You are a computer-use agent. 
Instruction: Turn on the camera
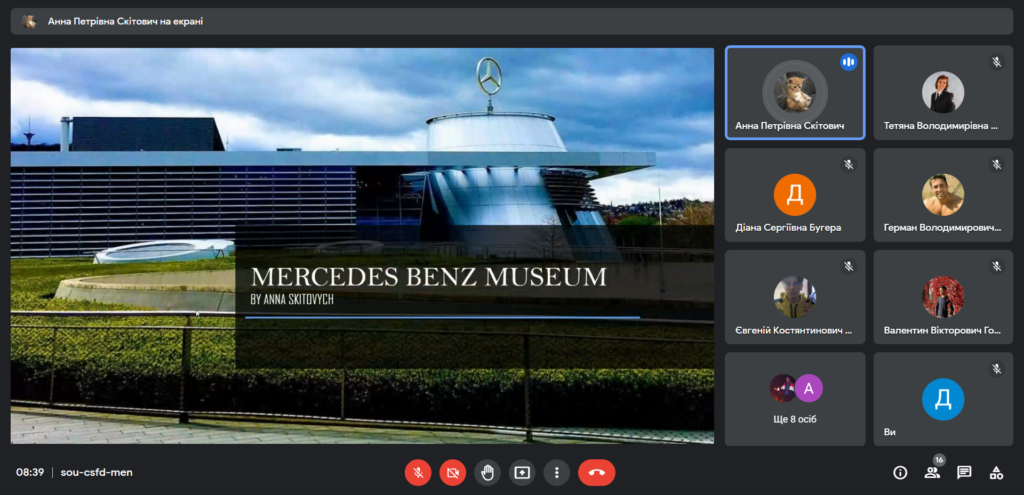tap(453, 472)
